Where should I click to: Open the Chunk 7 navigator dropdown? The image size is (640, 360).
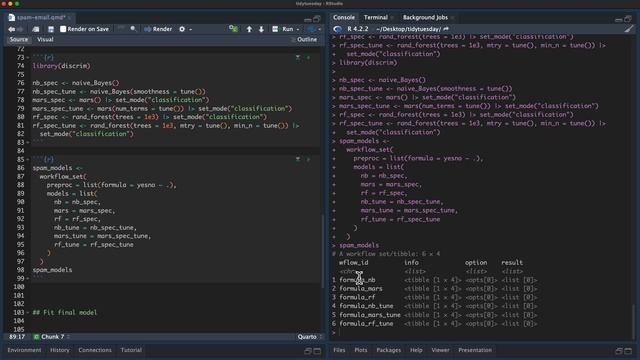coord(52,337)
